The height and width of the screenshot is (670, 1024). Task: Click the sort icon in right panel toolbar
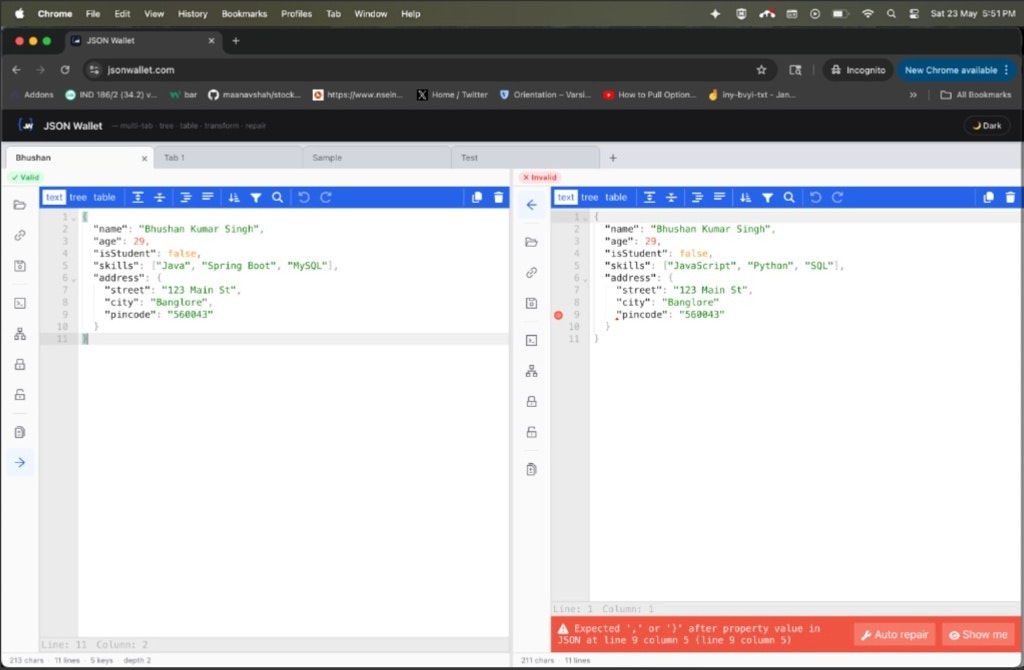(x=745, y=197)
